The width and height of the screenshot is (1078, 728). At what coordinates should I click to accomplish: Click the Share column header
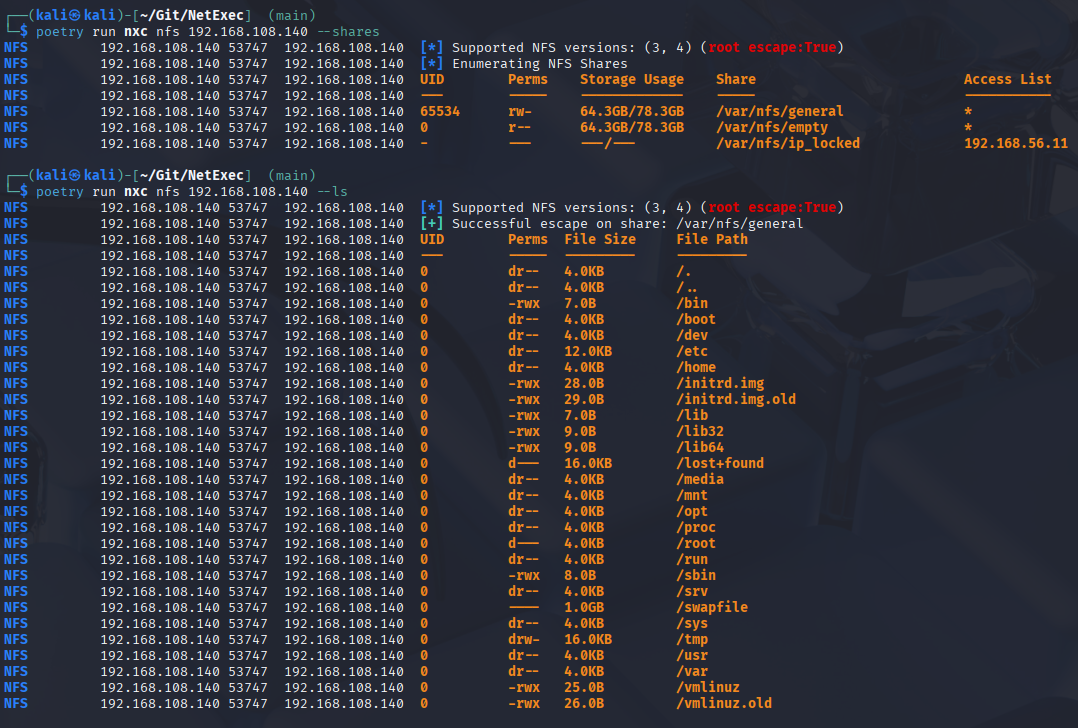click(736, 79)
